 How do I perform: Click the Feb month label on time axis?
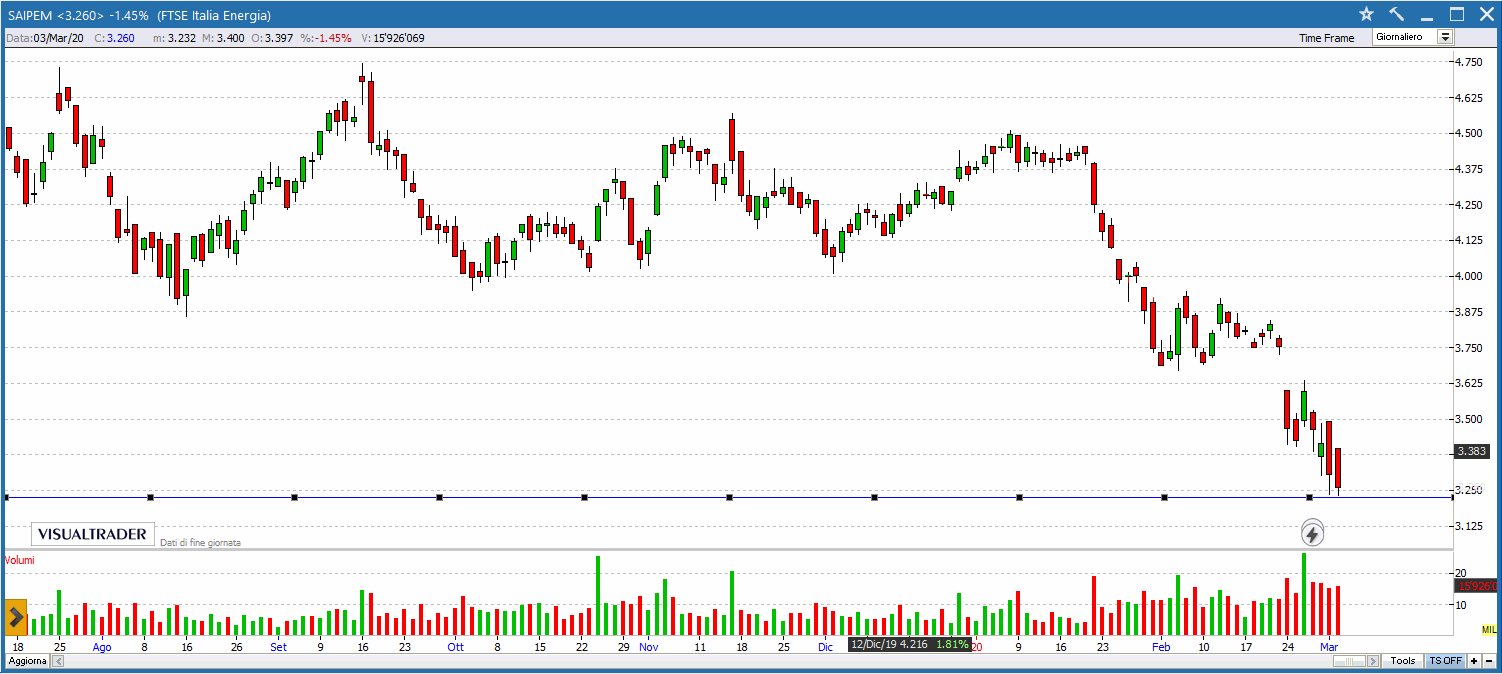(x=1160, y=647)
